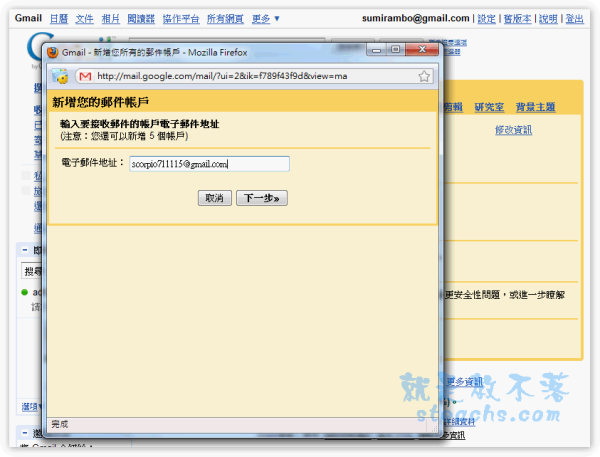
Task: Switch to 研究室 labs tab in settings
Action: coord(489,107)
